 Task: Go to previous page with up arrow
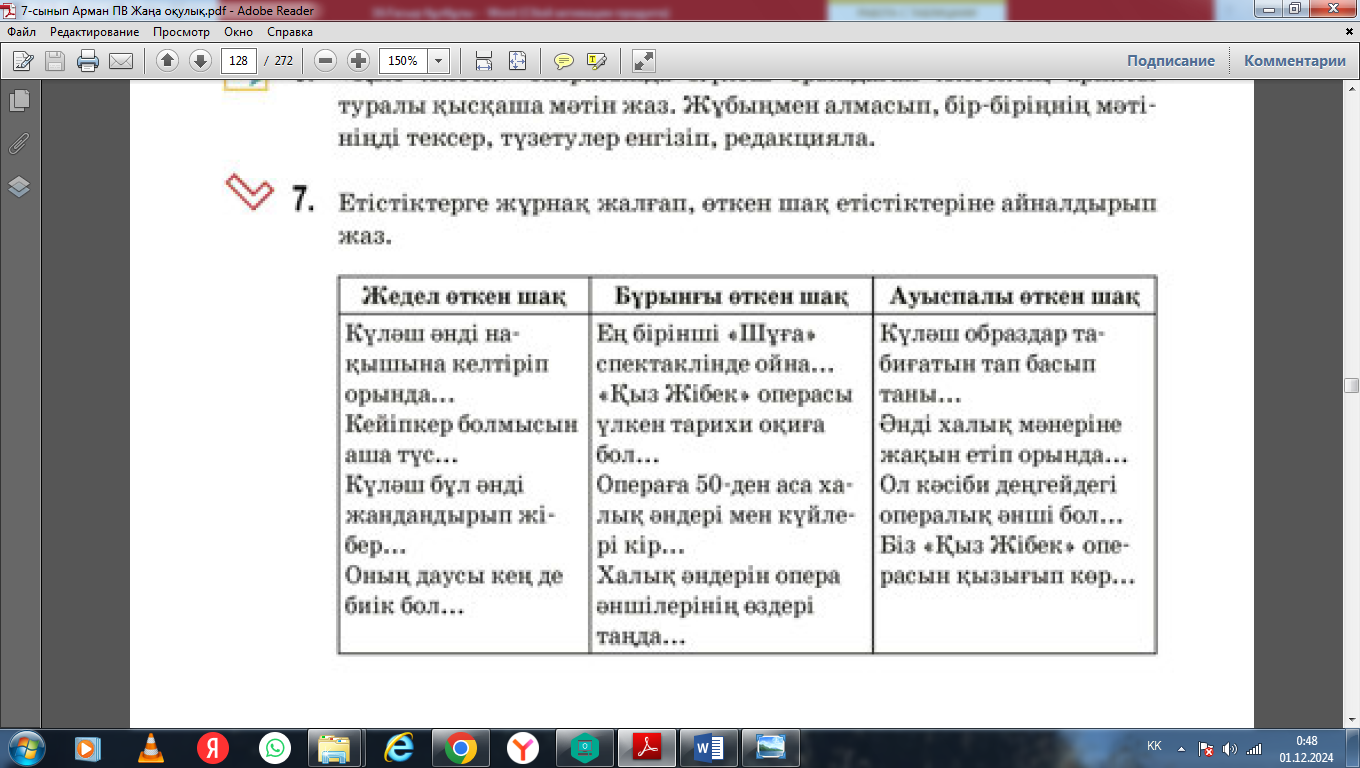pyautogui.click(x=166, y=61)
